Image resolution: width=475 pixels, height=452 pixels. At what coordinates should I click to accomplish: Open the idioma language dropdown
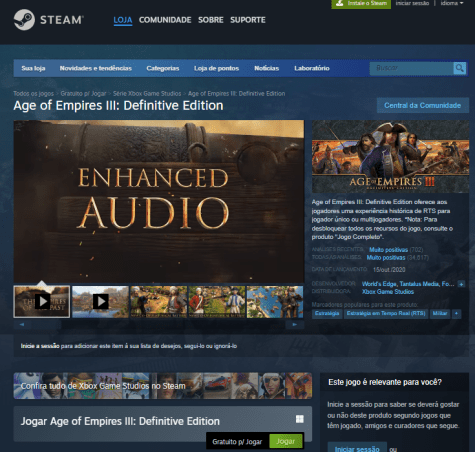tap(452, 3)
